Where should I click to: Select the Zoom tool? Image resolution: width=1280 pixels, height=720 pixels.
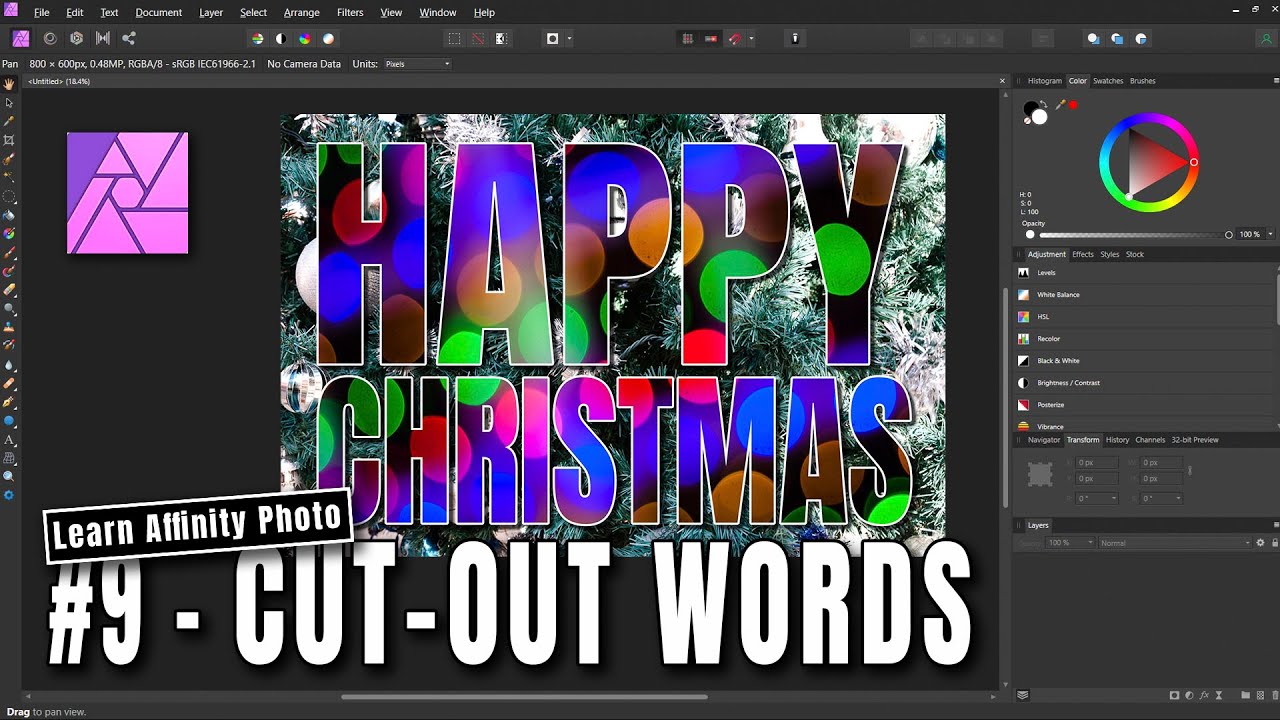(9, 476)
